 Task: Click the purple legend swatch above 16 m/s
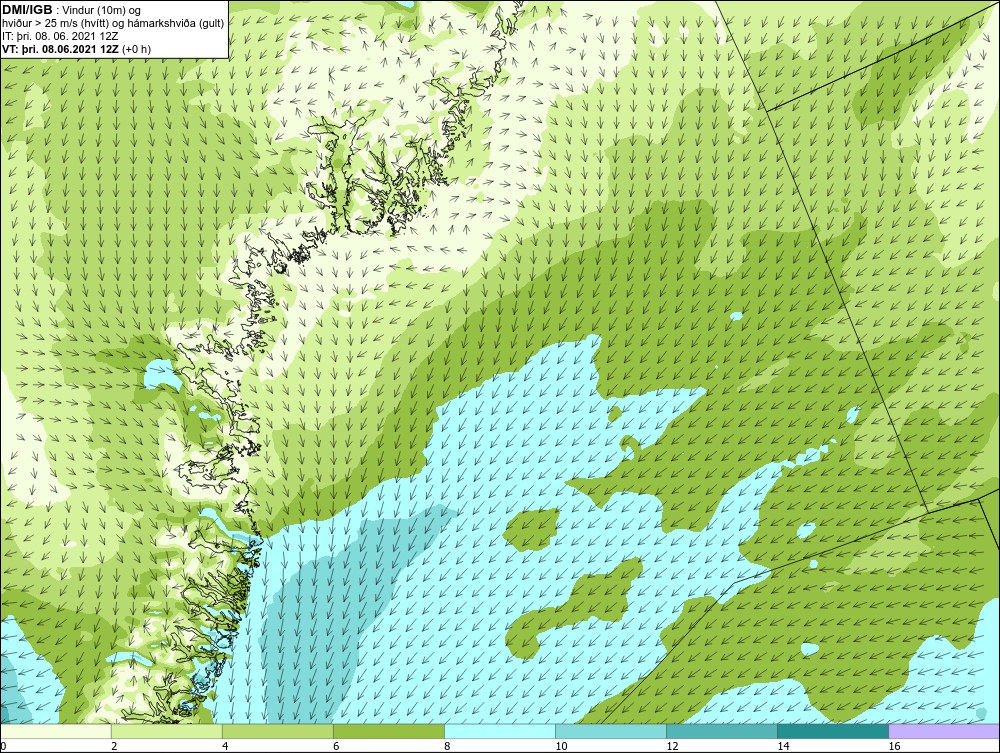click(944, 731)
